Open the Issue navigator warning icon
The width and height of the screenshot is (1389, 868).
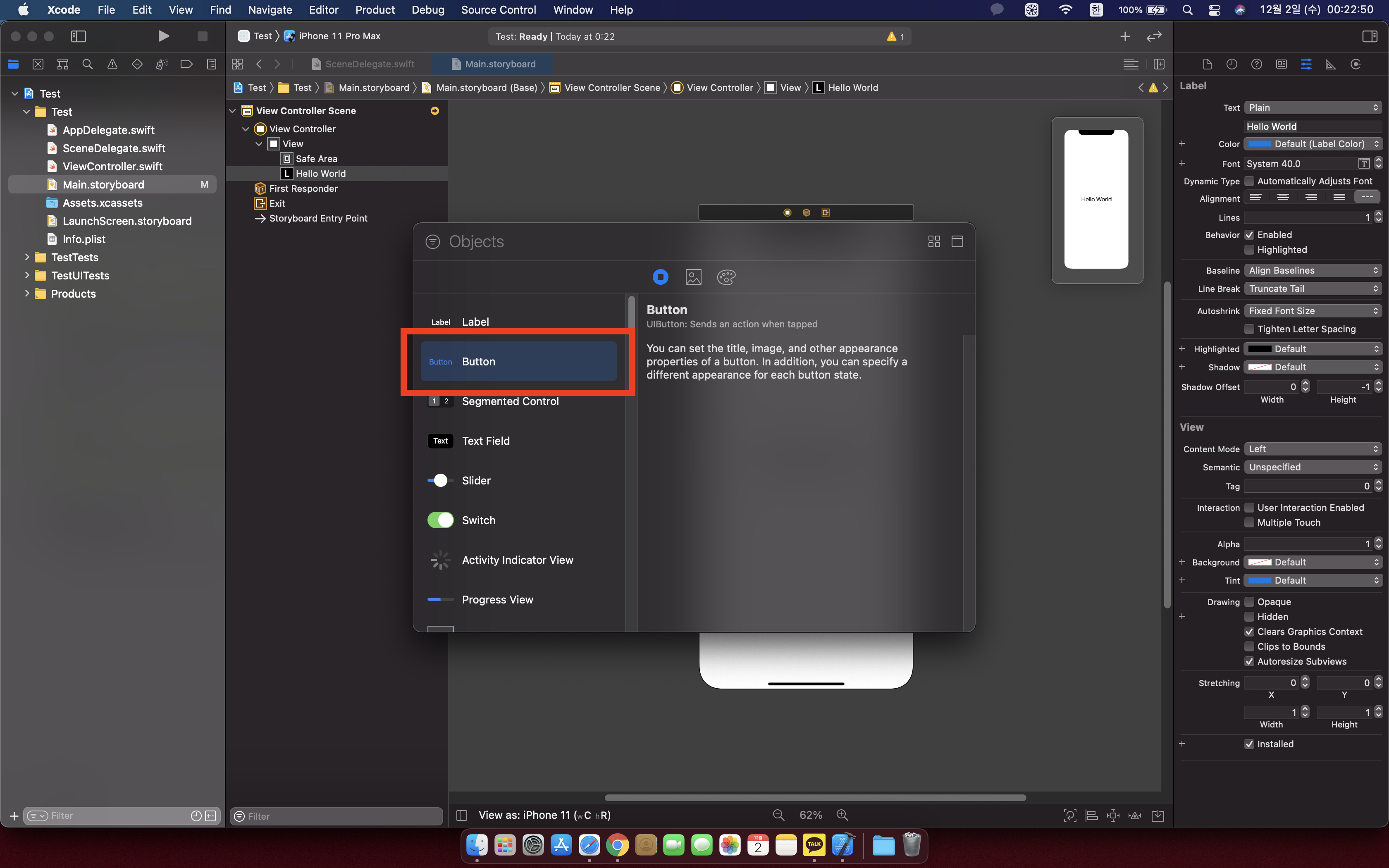pos(112,64)
